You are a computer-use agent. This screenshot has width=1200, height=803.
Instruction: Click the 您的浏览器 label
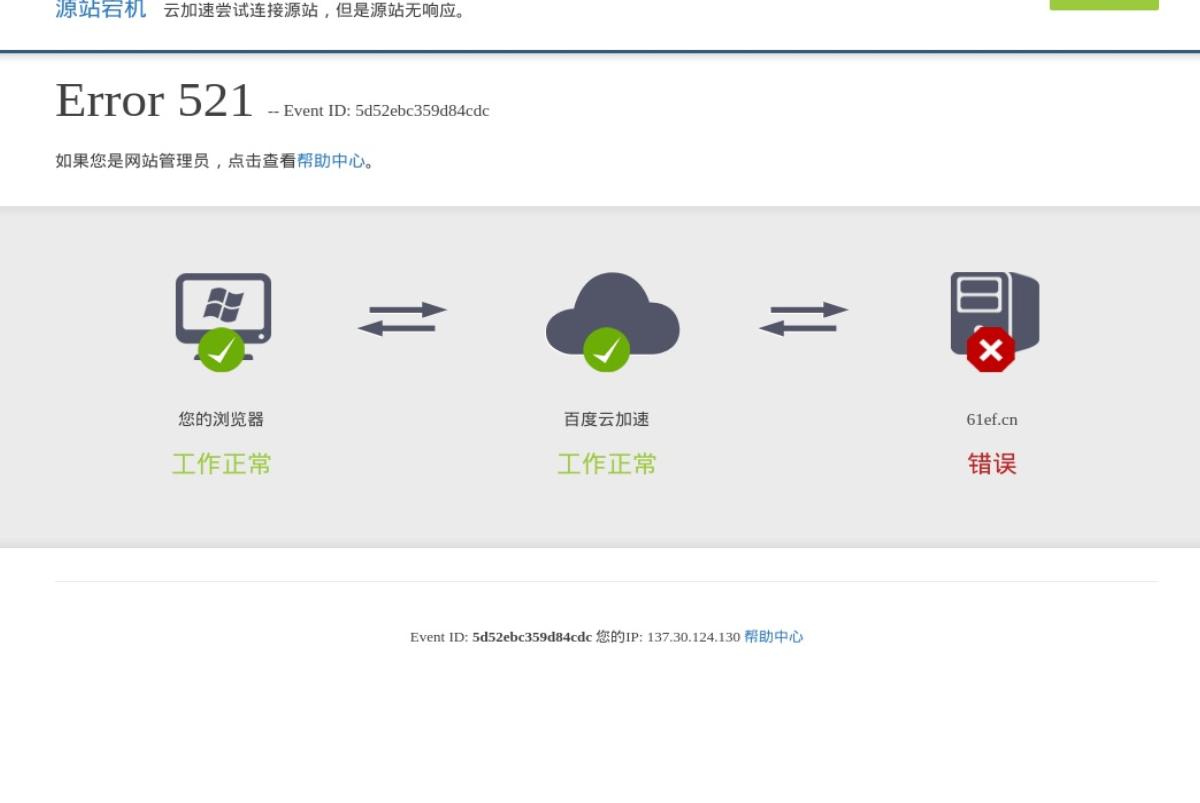(221, 420)
